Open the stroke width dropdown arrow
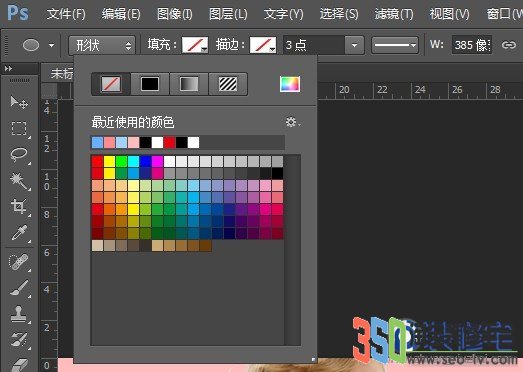This screenshot has height=372, width=523. click(355, 45)
